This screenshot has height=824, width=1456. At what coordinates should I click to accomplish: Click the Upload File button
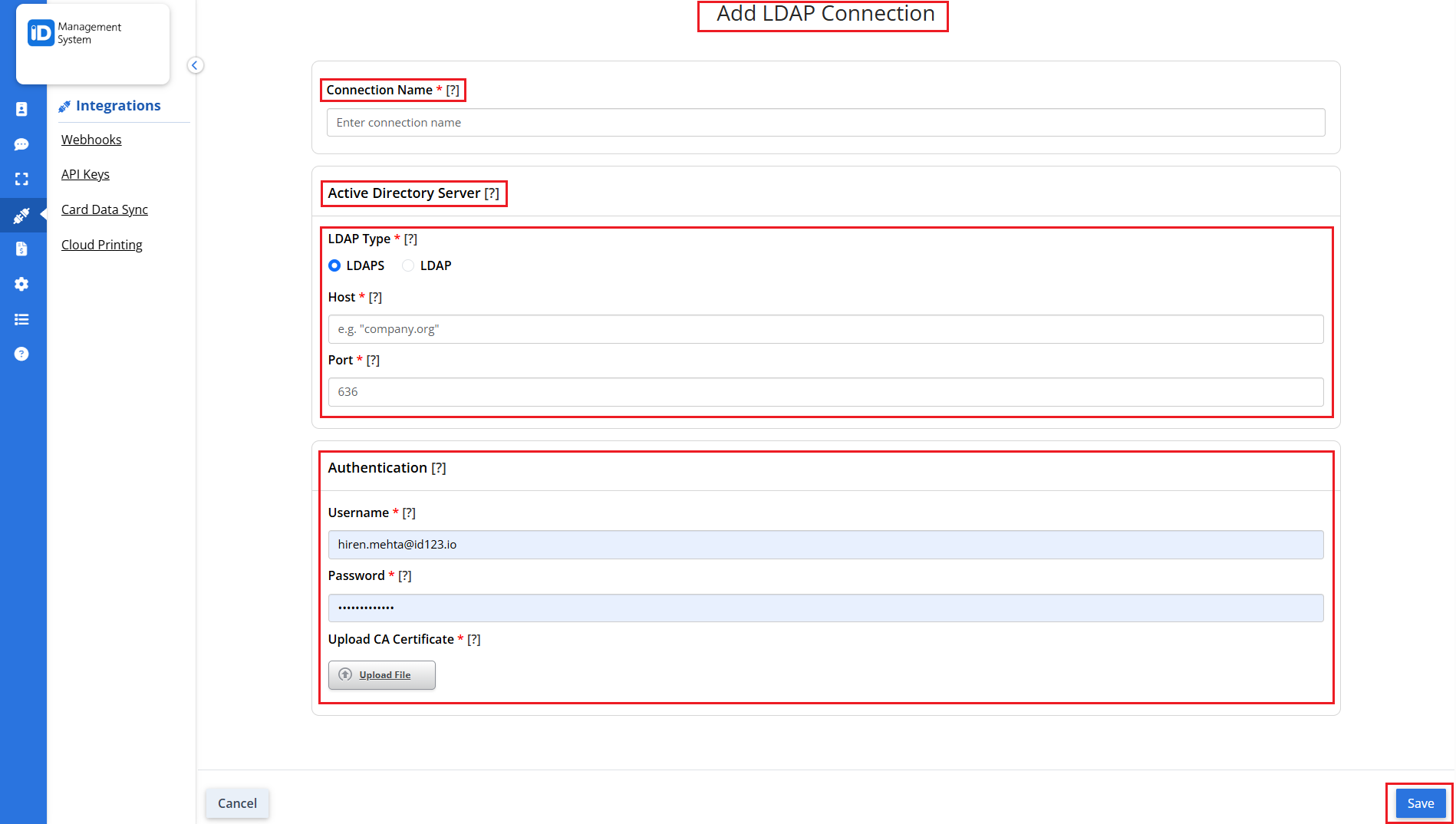point(382,675)
